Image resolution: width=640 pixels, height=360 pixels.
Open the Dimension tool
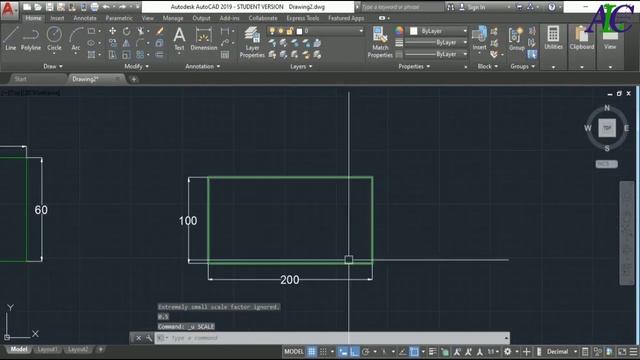click(x=204, y=38)
